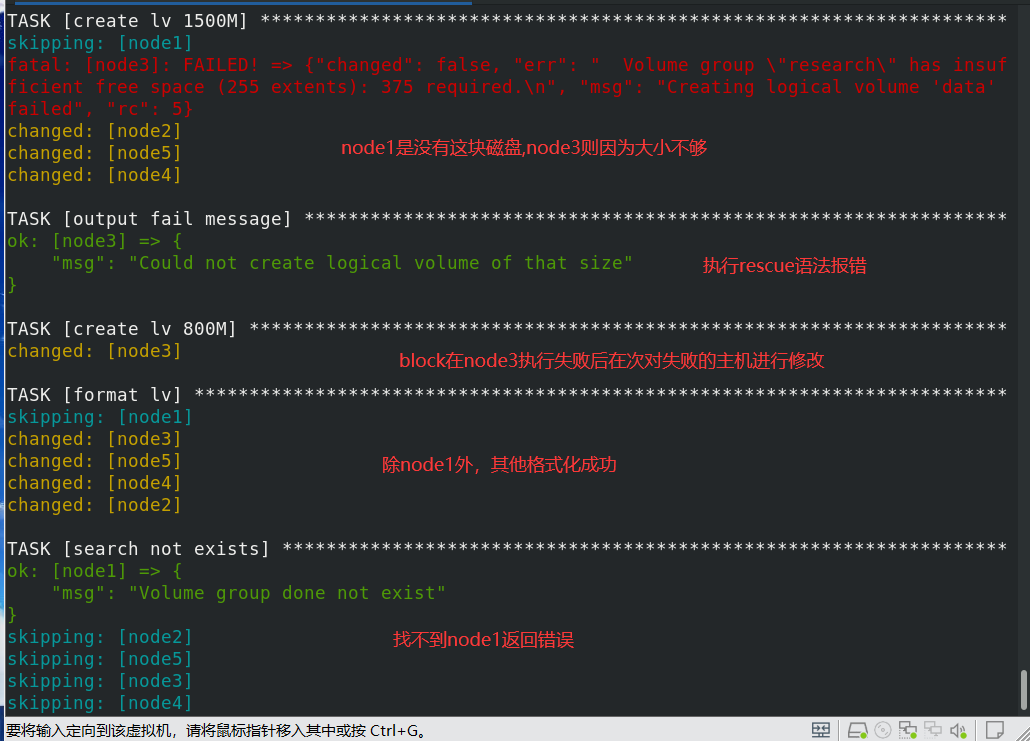Click the 'Volume group done not exist' message
Image resolution: width=1030 pixels, height=741 pixels.
click(x=249, y=593)
